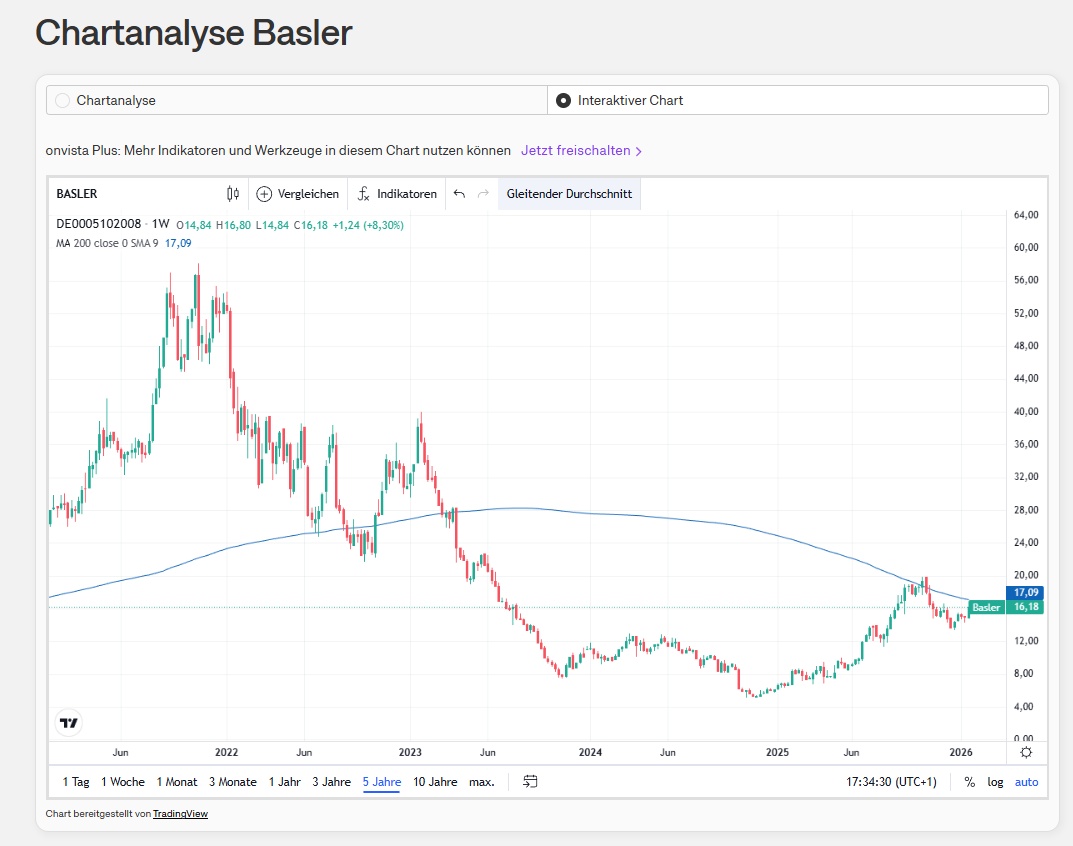This screenshot has width=1073, height=846.
Task: Open chart settings gear icon
Action: [1025, 752]
